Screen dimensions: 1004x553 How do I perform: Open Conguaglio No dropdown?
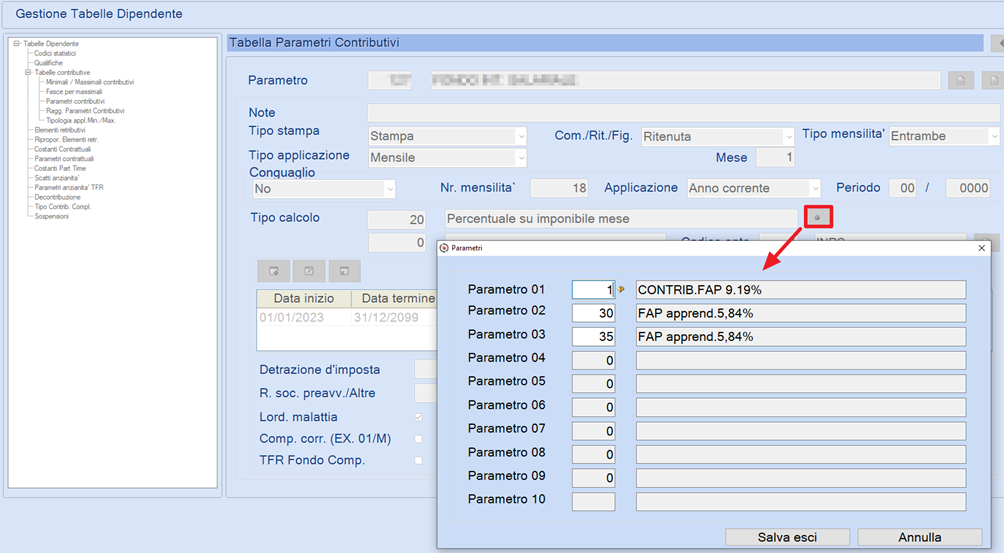(389, 189)
